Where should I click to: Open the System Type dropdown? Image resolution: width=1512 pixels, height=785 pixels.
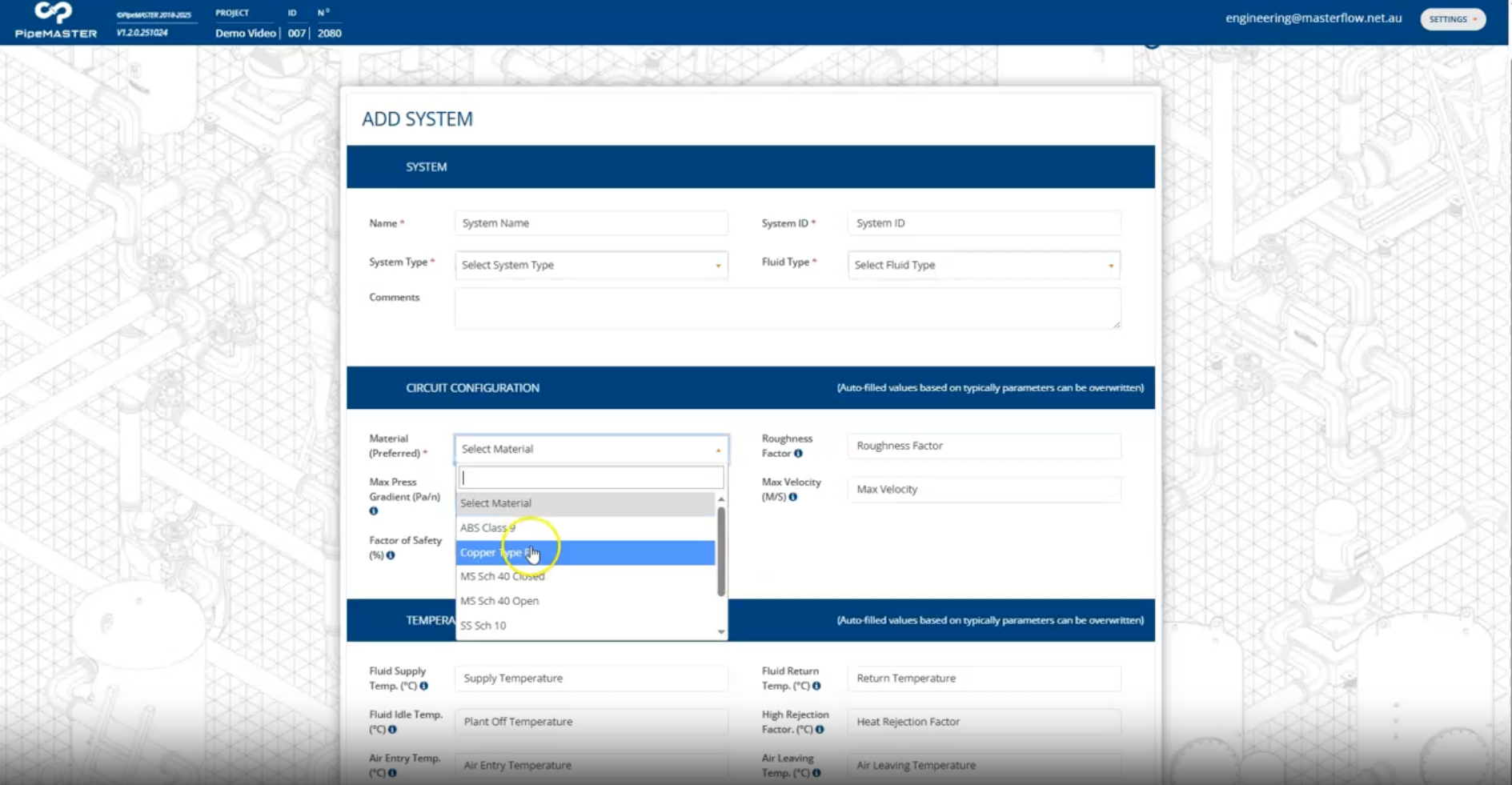click(x=591, y=265)
